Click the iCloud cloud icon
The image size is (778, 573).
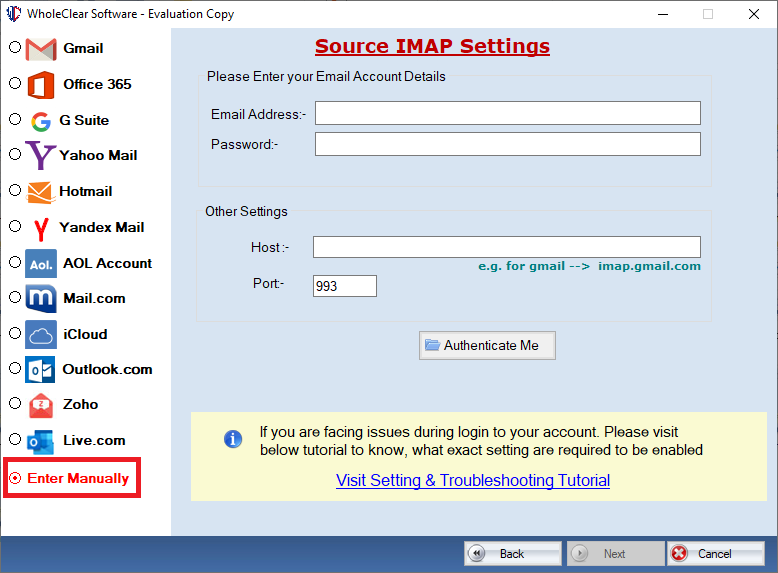(x=41, y=334)
